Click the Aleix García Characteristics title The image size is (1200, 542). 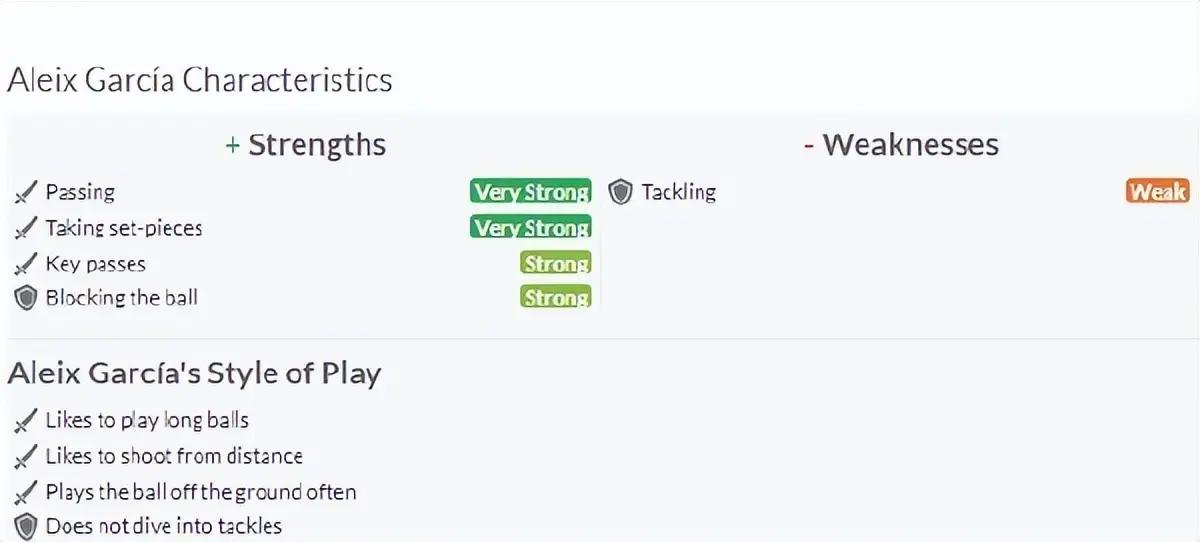tap(200, 80)
